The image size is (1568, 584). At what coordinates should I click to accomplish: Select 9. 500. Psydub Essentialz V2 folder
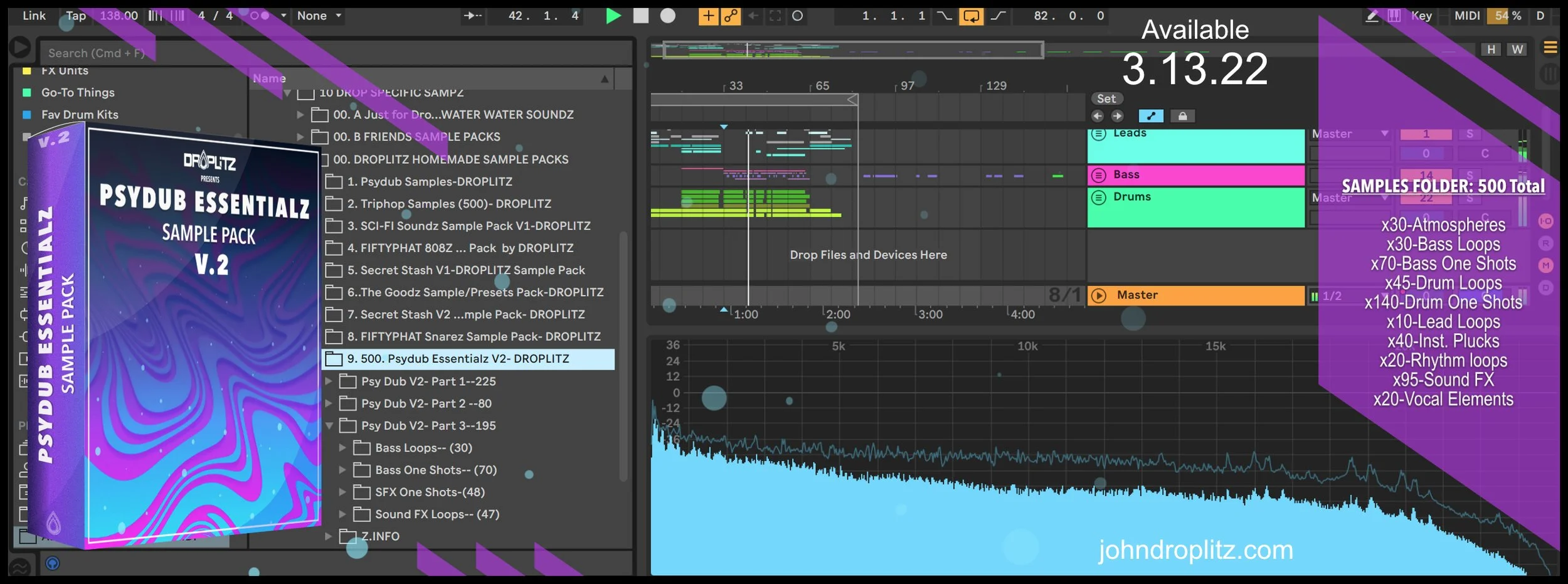coord(468,359)
